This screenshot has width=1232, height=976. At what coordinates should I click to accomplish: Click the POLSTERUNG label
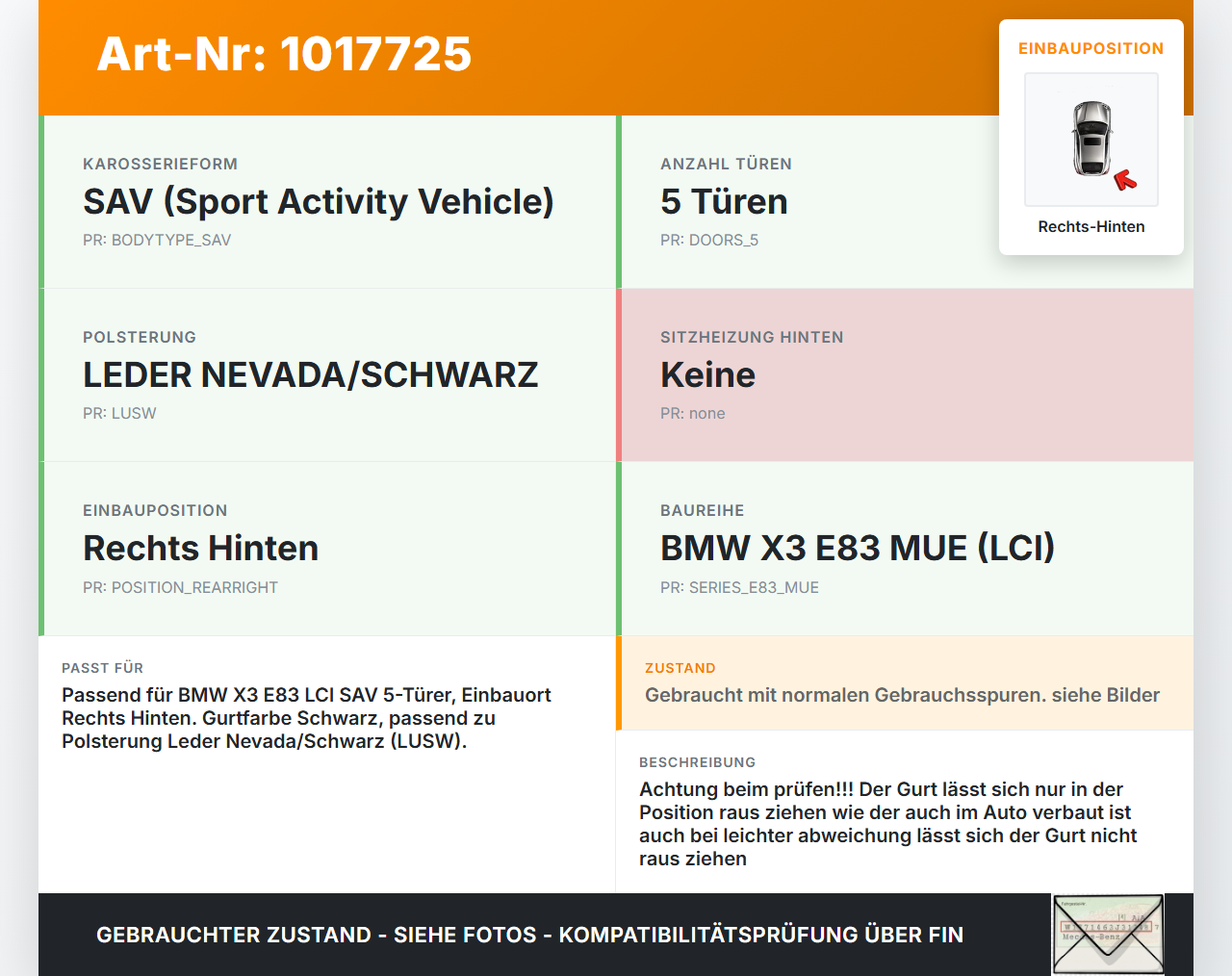coord(140,337)
